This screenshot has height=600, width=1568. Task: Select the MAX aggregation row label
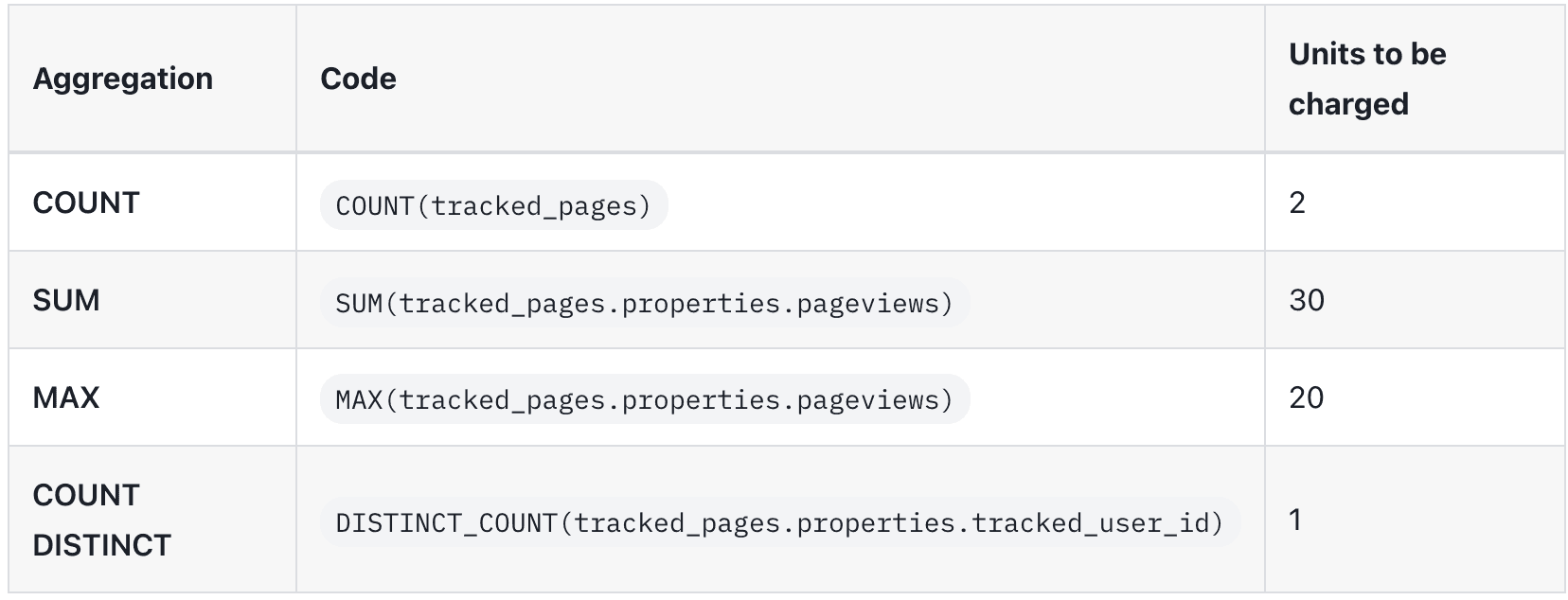pyautogui.click(x=66, y=397)
